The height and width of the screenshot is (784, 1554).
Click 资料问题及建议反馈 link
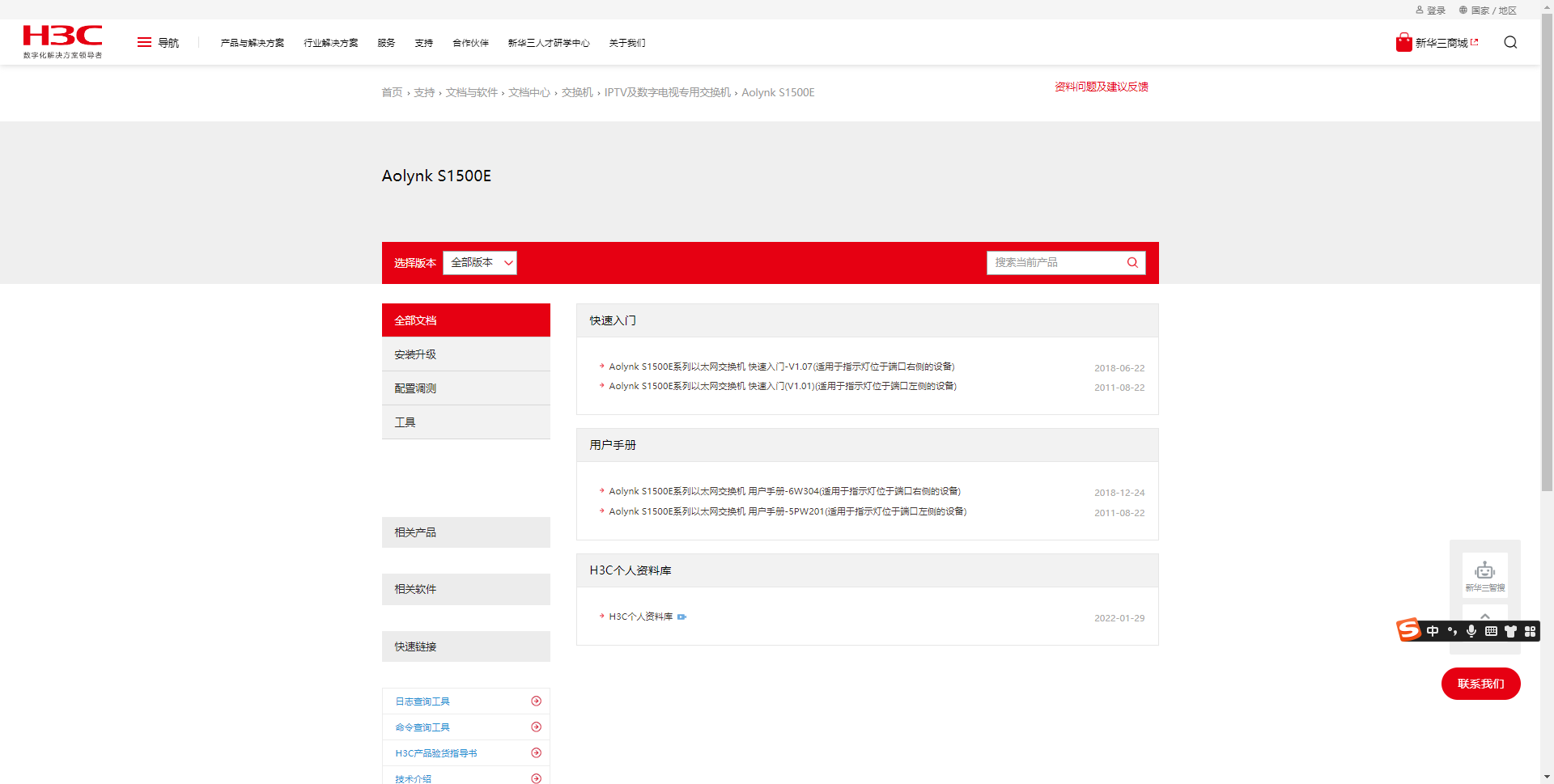click(x=1102, y=87)
